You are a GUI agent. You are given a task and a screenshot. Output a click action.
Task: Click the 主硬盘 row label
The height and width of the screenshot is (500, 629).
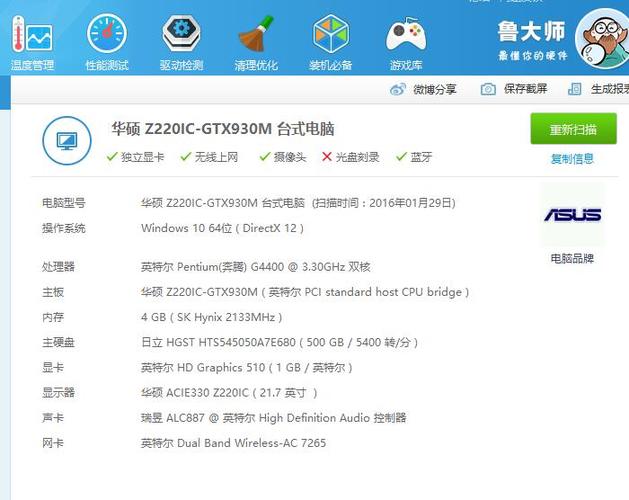pyautogui.click(x=59, y=342)
